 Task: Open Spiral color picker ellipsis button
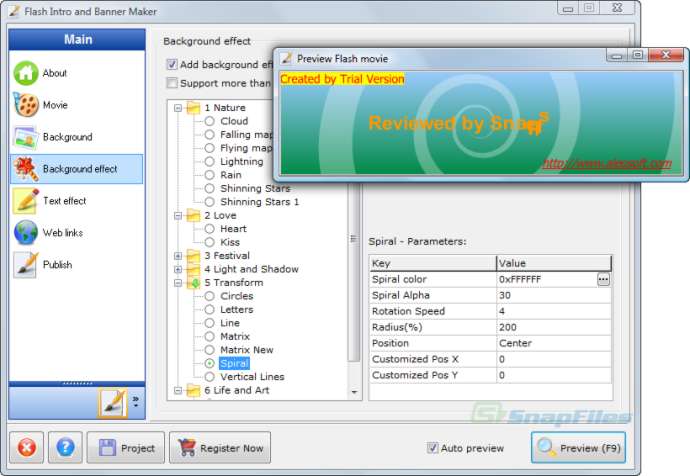pos(603,279)
